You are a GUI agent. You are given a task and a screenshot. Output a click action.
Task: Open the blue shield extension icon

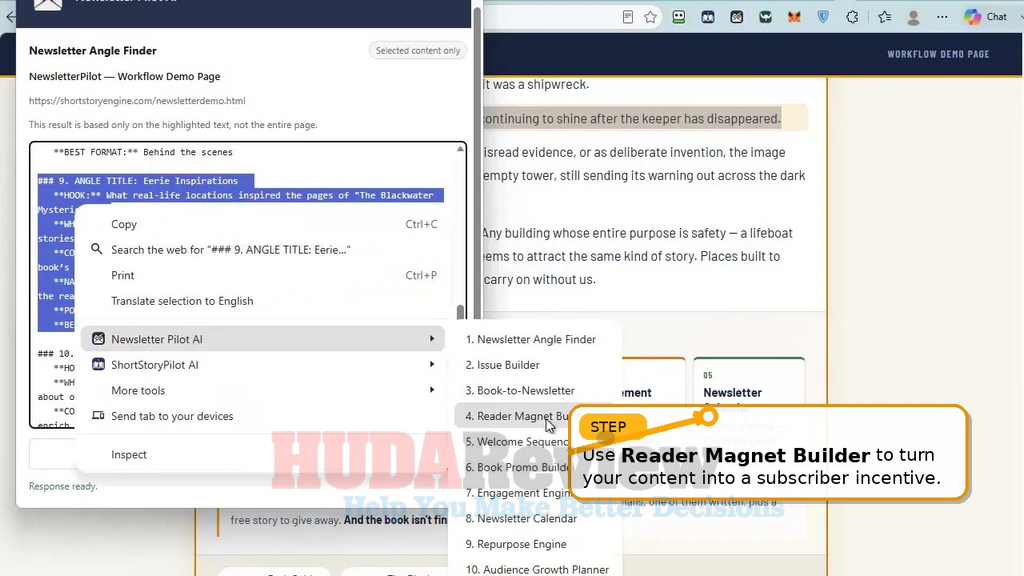tap(823, 17)
